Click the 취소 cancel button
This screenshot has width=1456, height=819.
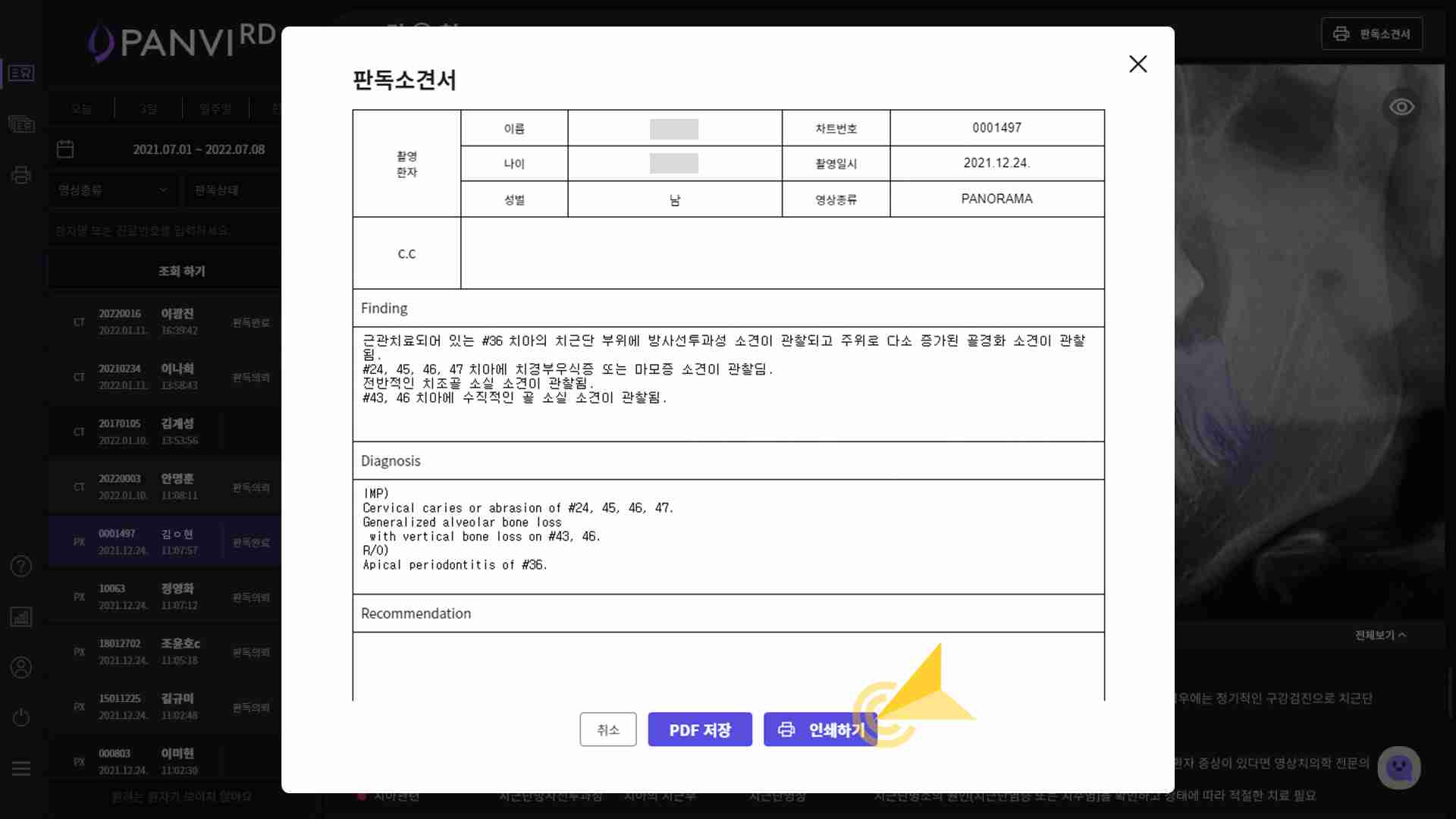(608, 730)
